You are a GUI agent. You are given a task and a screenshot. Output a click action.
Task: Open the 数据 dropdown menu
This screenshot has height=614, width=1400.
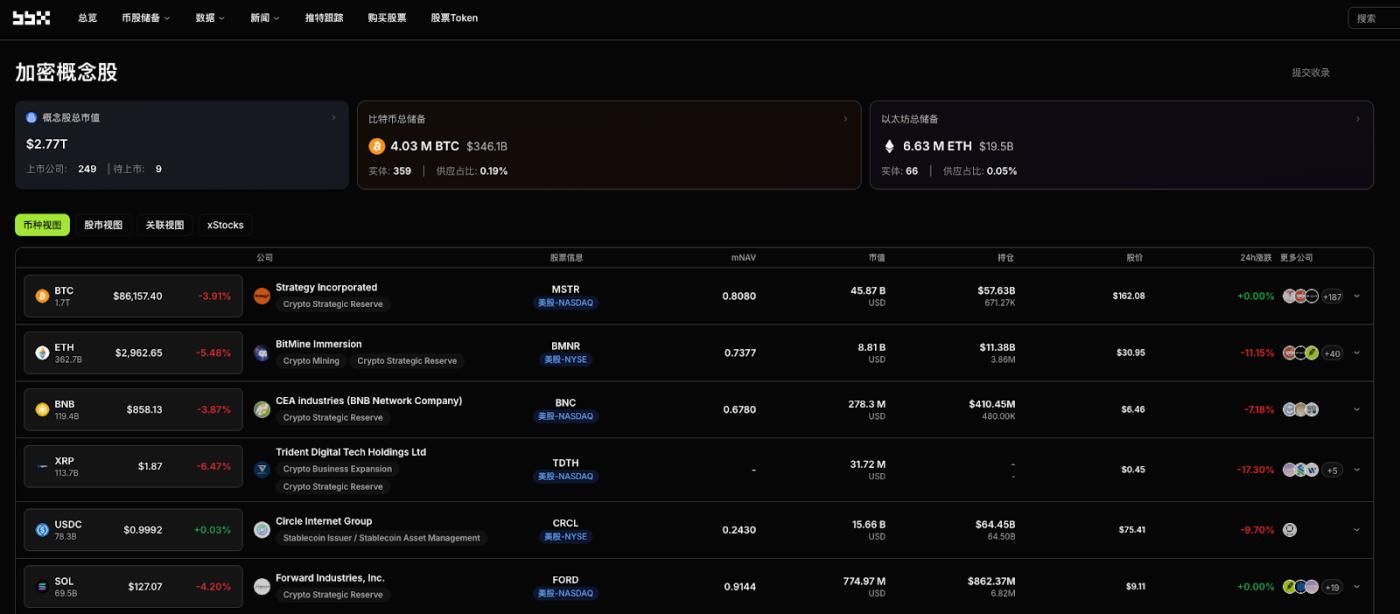click(x=210, y=18)
